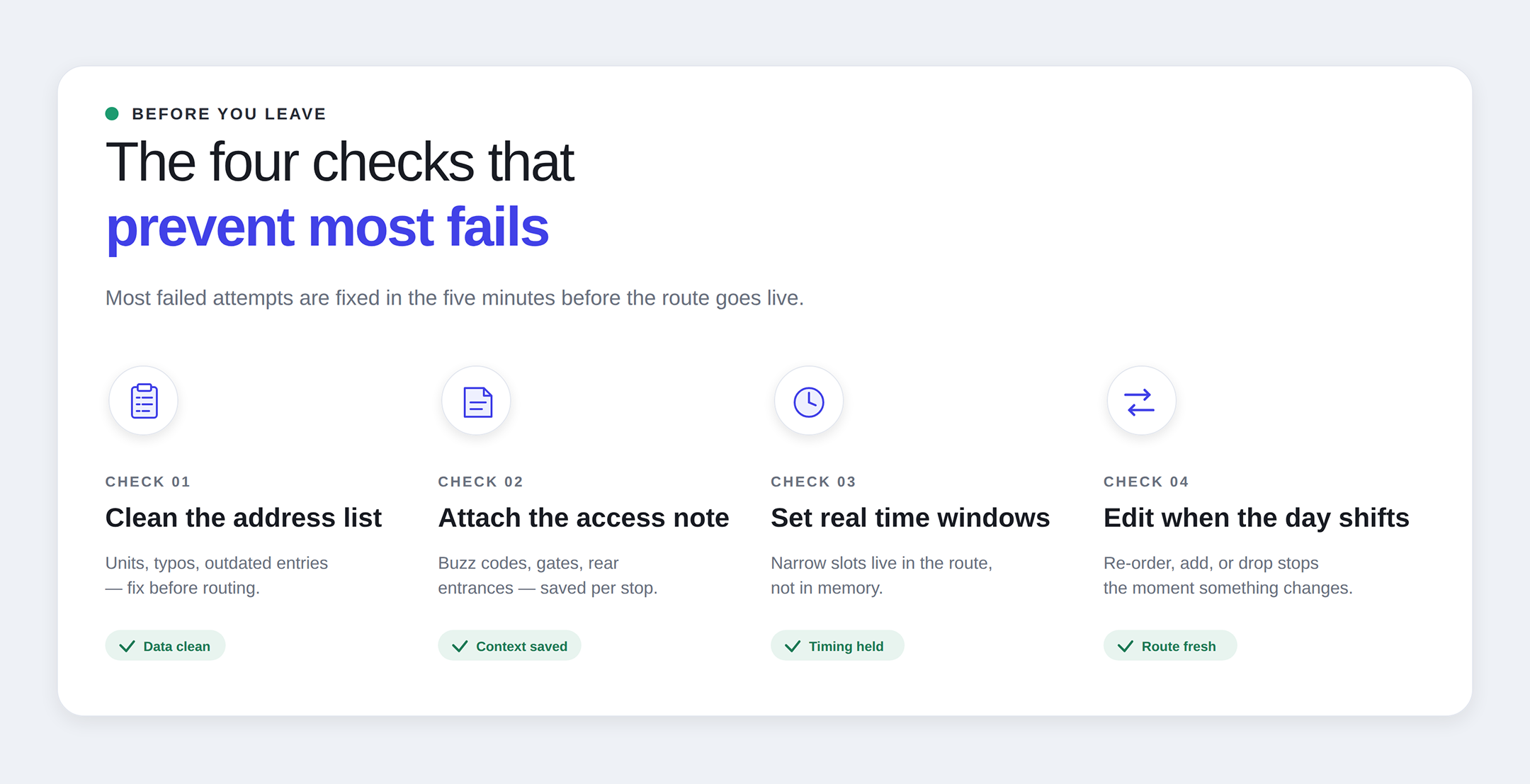Screen dimensions: 1530x784
Task: Click the clipboard checklist icon
Action: click(x=144, y=401)
